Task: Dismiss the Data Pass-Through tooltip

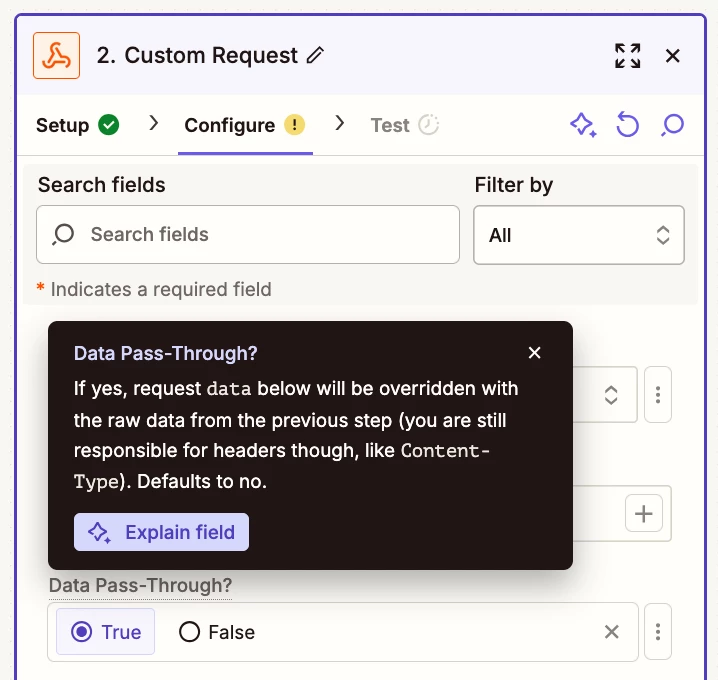Action: (x=534, y=353)
